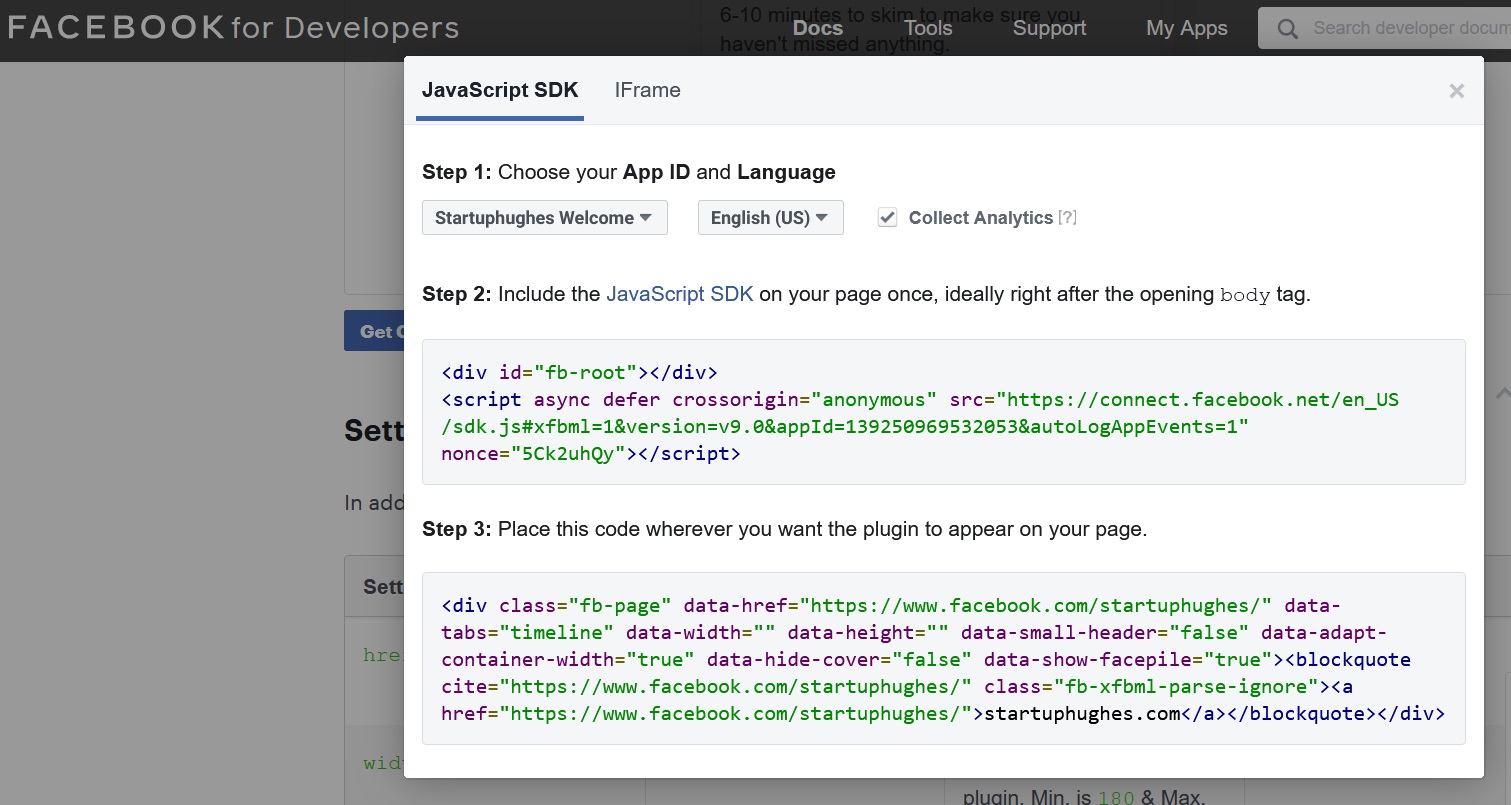Click the search magnifier icon
Viewport: 1511px width, 805px height.
1288,29
